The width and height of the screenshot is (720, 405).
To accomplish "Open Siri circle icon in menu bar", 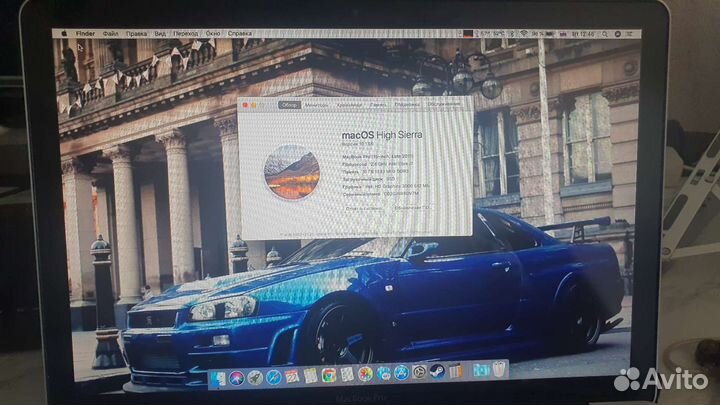I will pyautogui.click(x=618, y=34).
